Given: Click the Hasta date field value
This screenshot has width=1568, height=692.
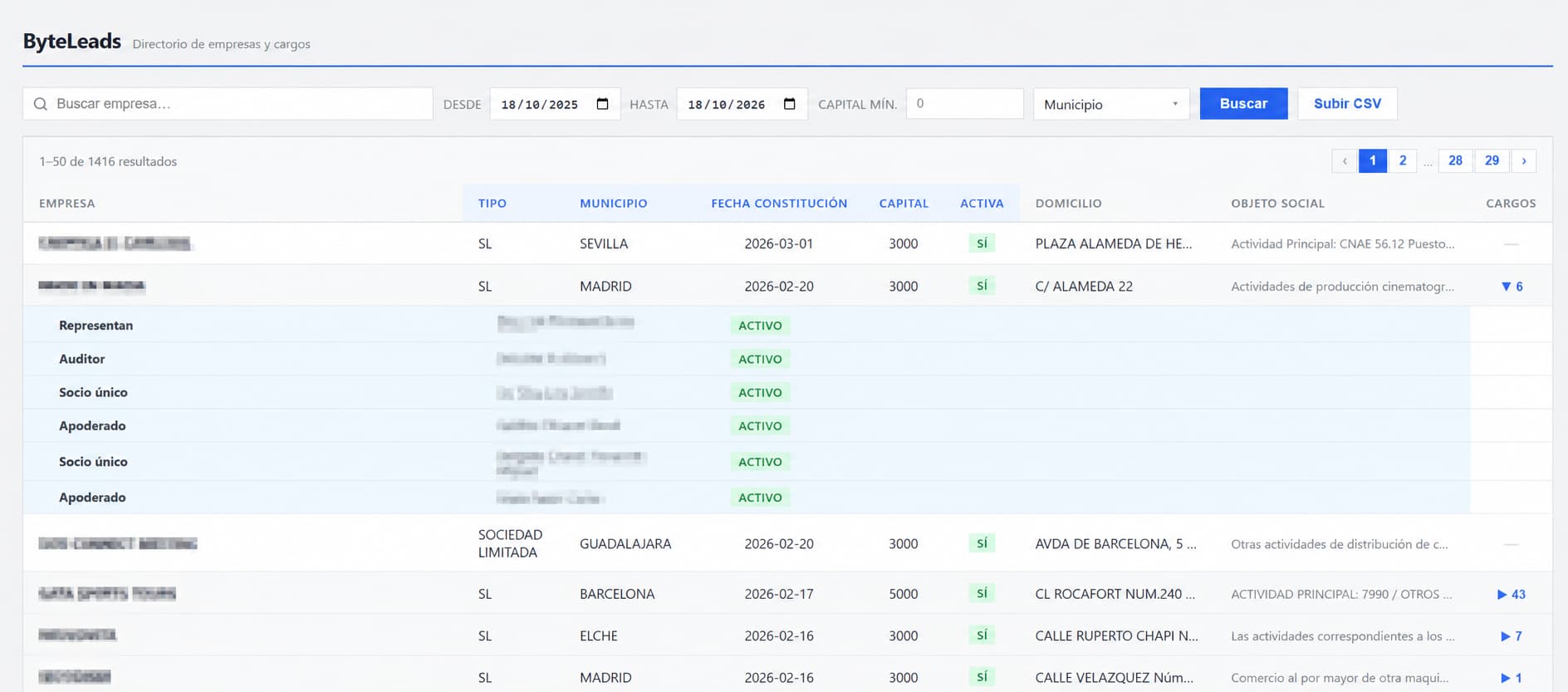Looking at the screenshot, I should (x=727, y=105).
